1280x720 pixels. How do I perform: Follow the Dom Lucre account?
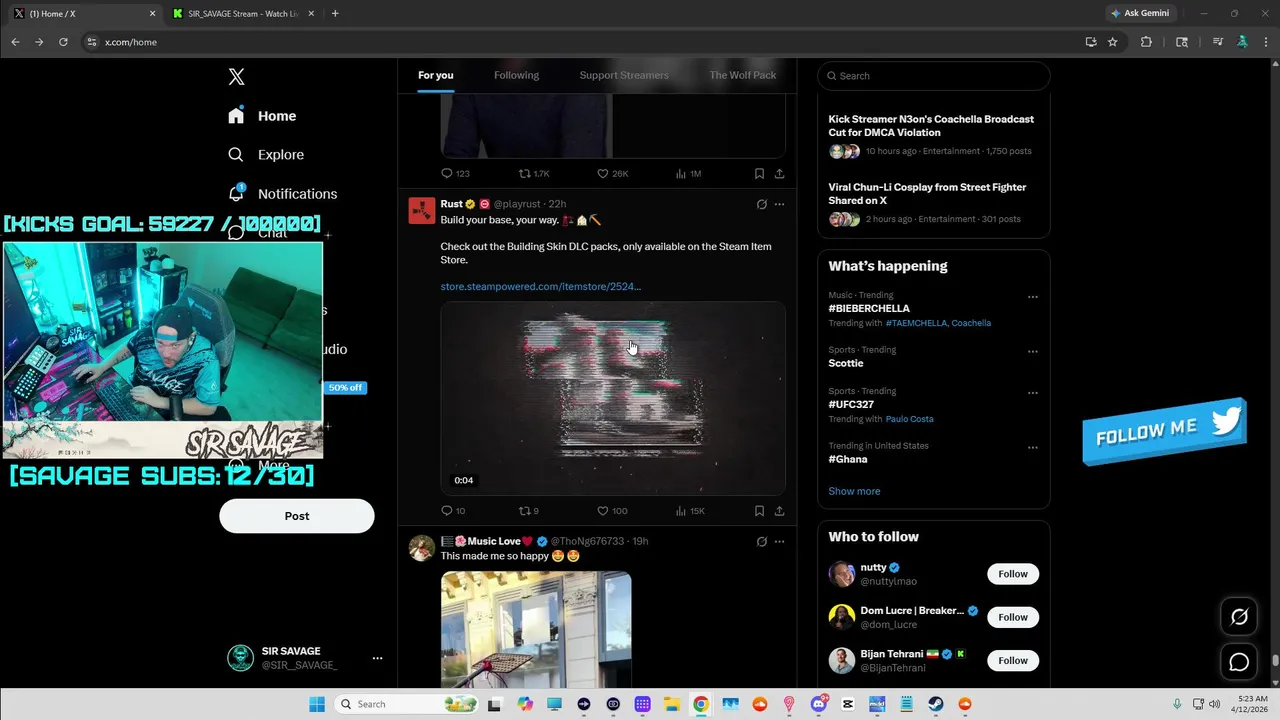[1013, 617]
